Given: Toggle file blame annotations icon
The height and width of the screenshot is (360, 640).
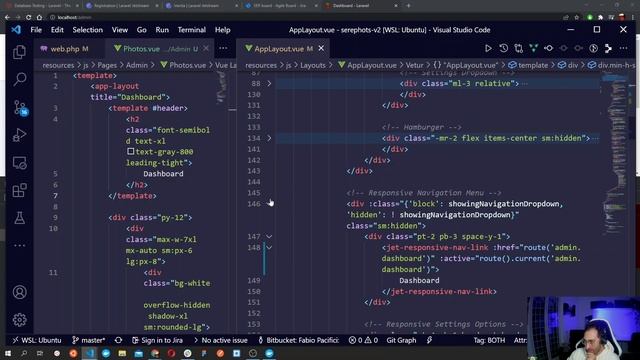Looking at the screenshot, I should click(x=593, y=48).
